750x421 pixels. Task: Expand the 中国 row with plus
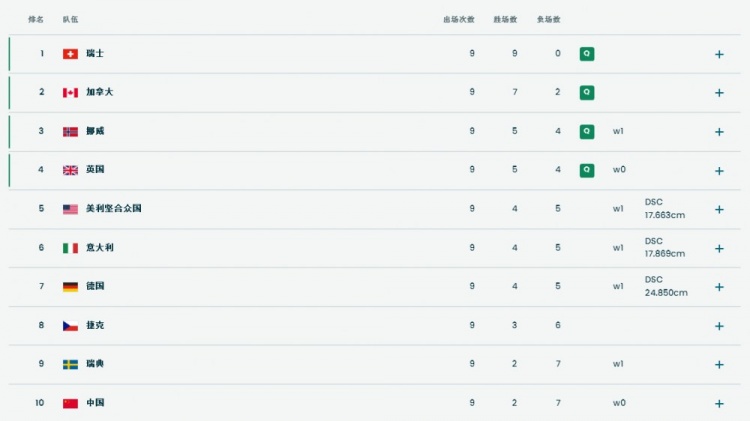click(x=718, y=403)
